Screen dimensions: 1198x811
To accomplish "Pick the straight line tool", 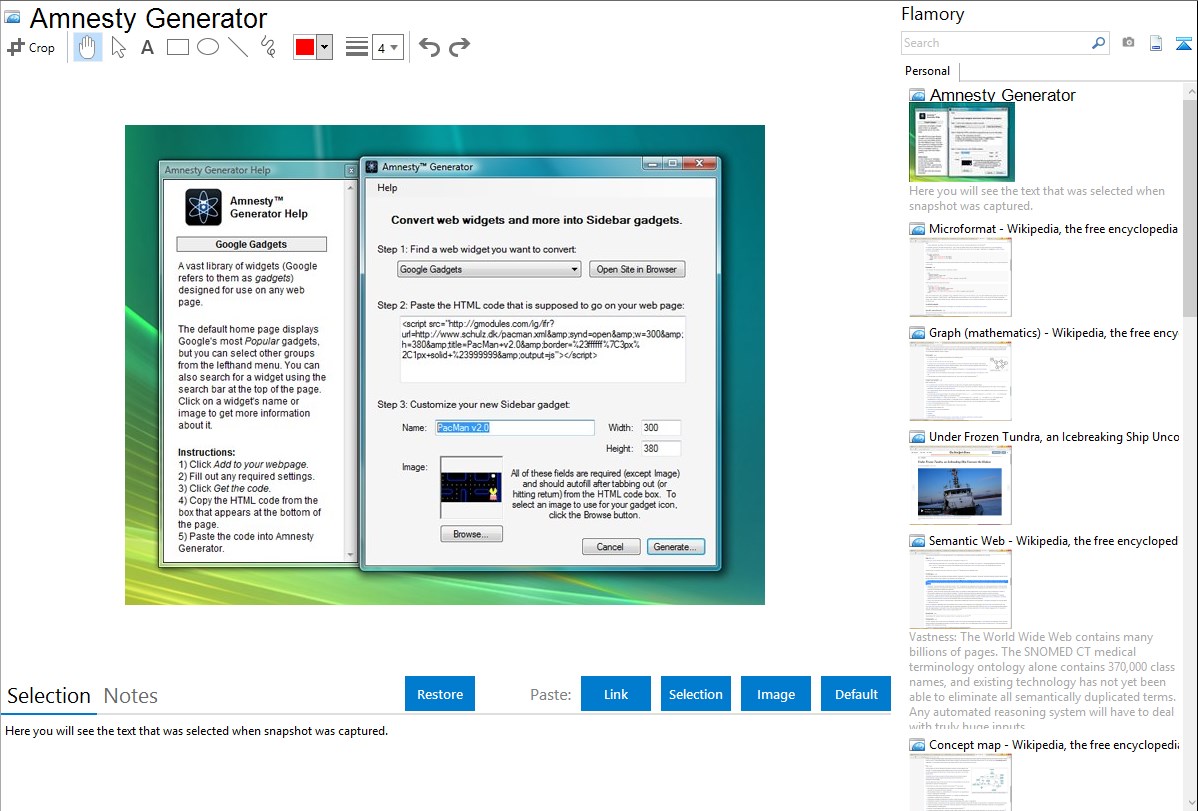I will pyautogui.click(x=238, y=47).
